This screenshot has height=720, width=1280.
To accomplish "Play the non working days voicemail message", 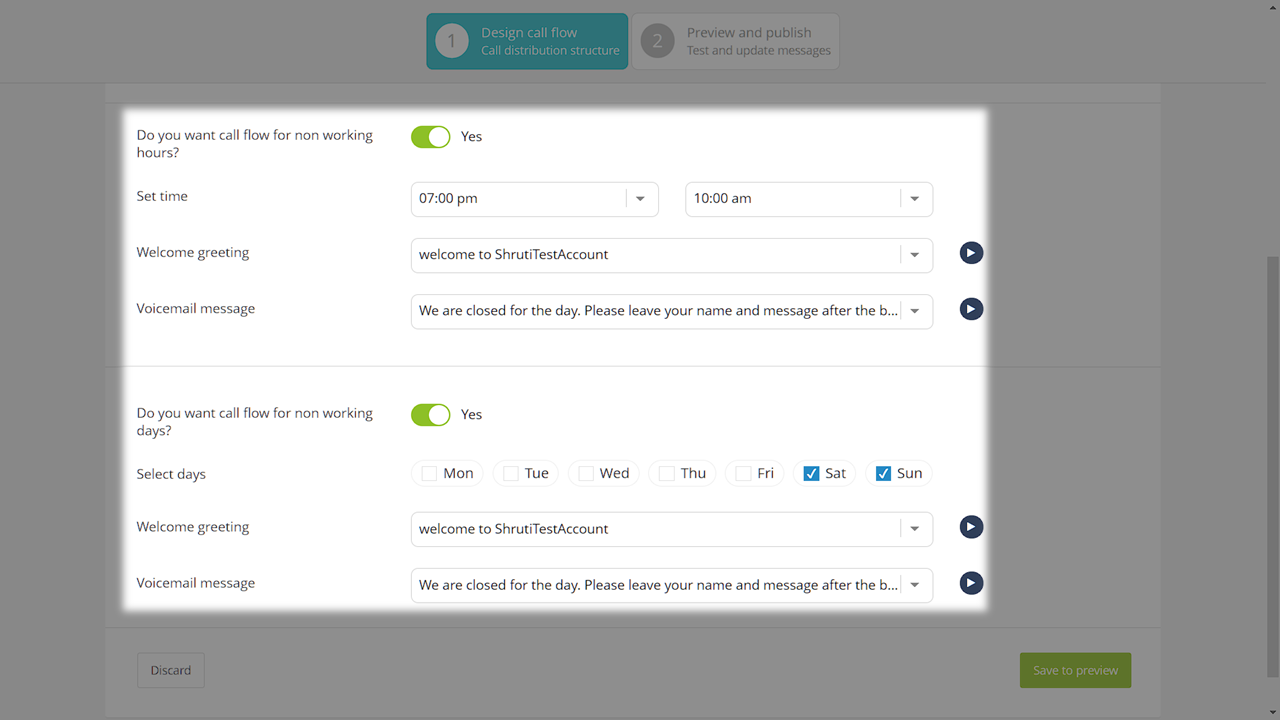I will click(x=970, y=583).
